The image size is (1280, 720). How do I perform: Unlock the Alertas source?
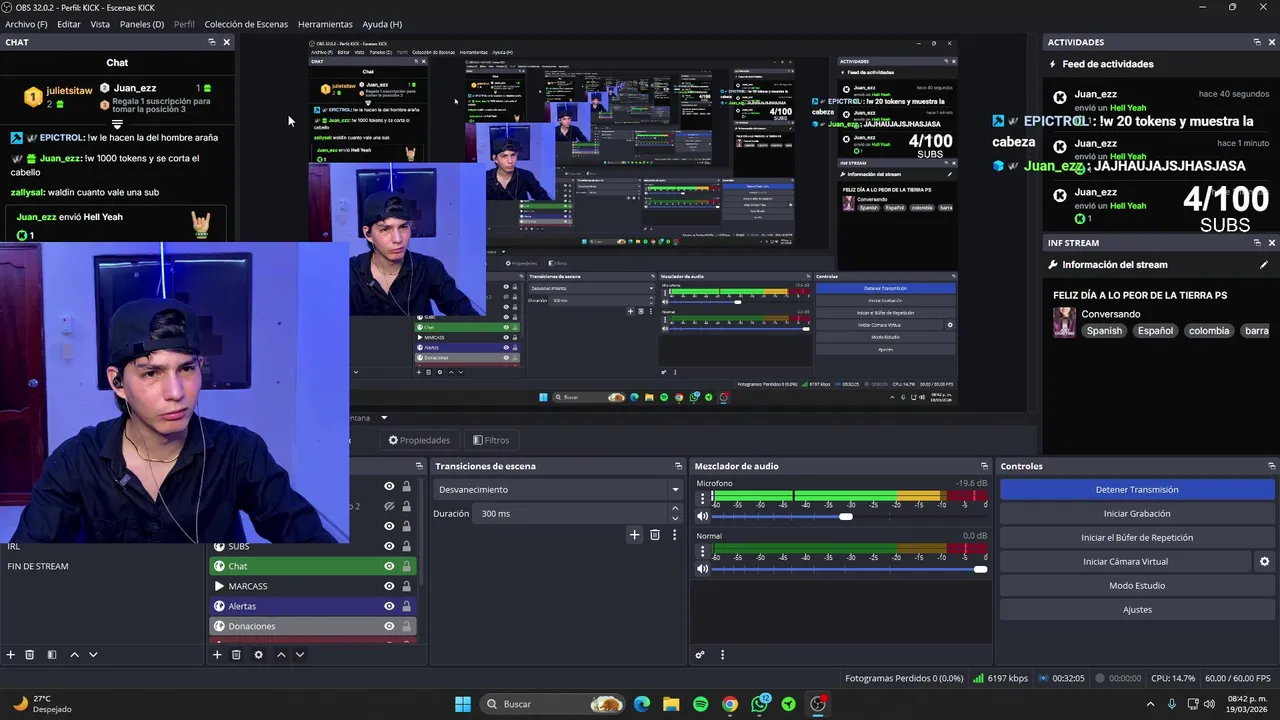pyautogui.click(x=406, y=606)
